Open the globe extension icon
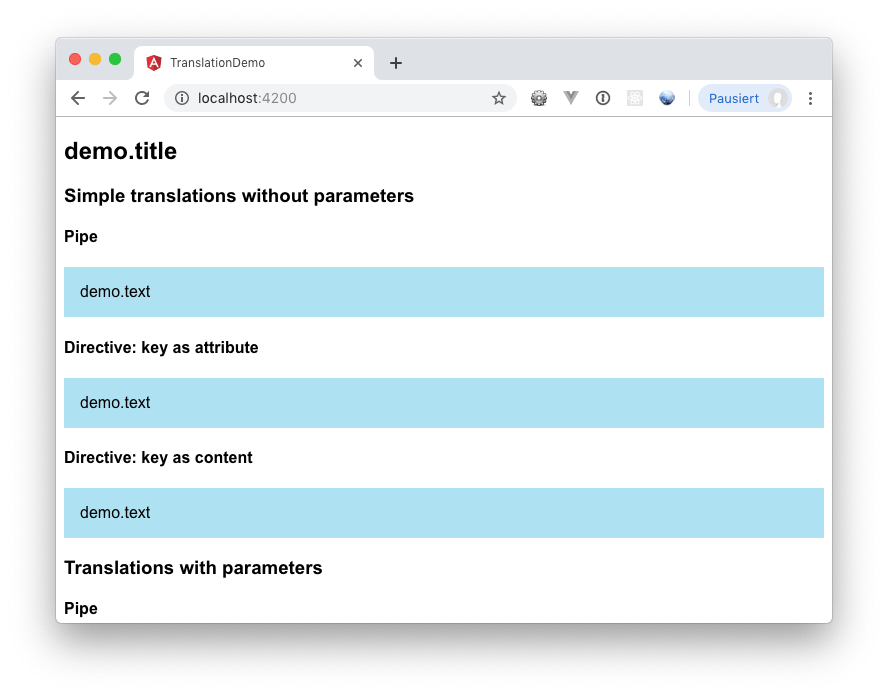The height and width of the screenshot is (697, 888). pos(667,99)
